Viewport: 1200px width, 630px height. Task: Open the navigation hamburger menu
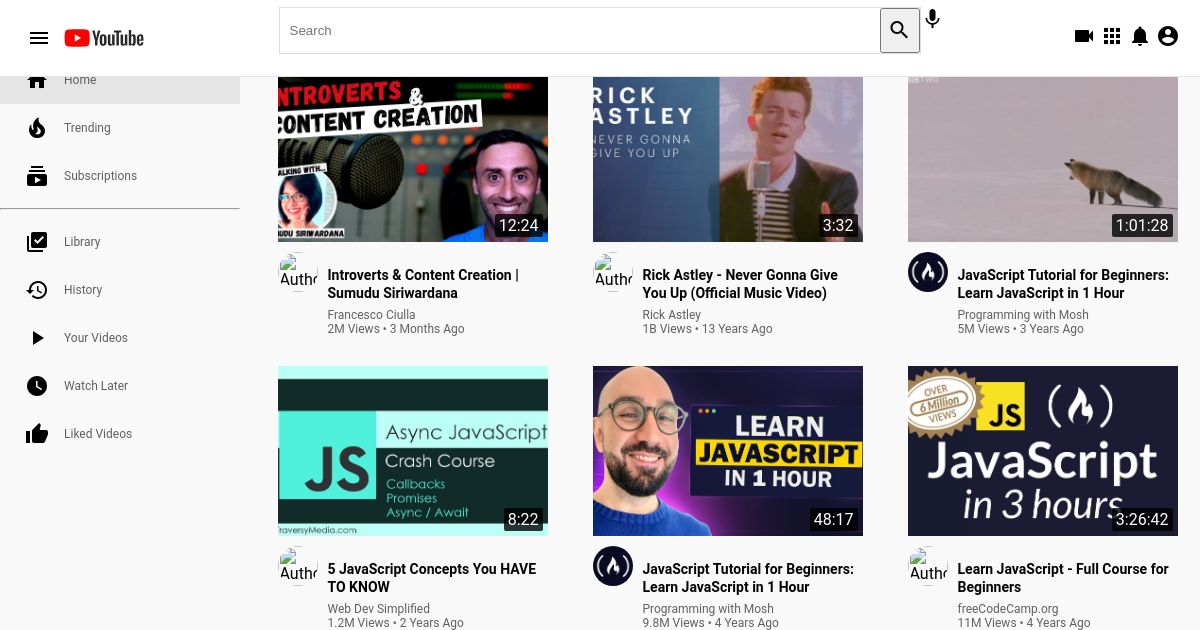39,38
